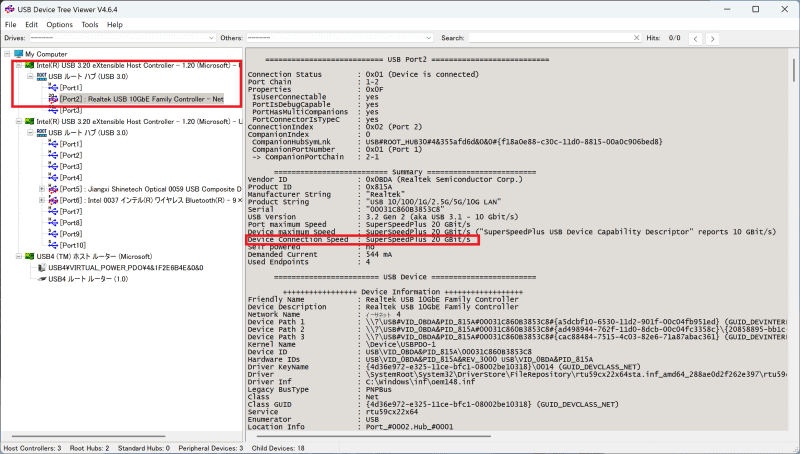Select USB4 VIRTUAL_POWER_PDO tree entry
The height and width of the screenshot is (454, 800).
pyautogui.click(x=126, y=268)
